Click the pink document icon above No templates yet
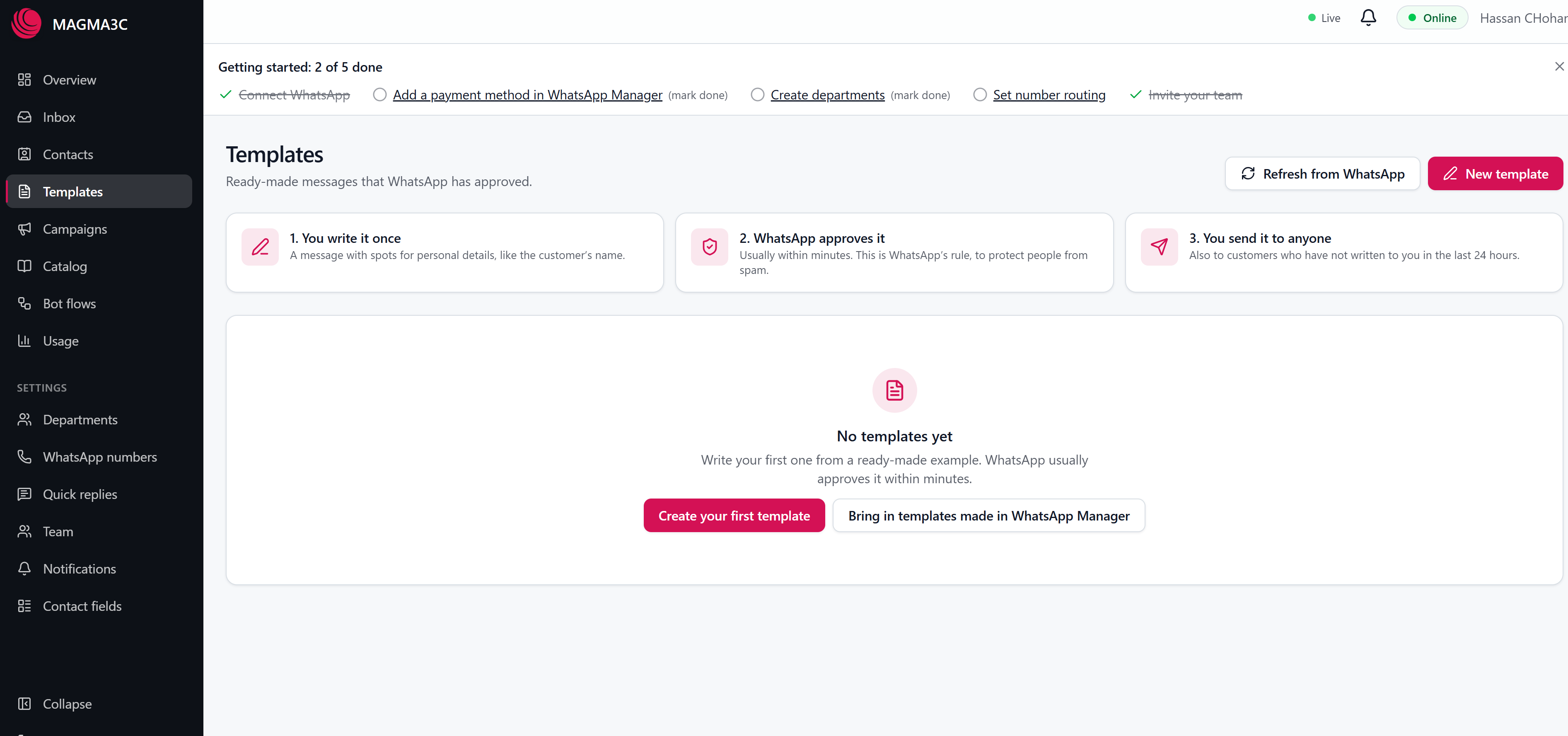The width and height of the screenshot is (1568, 736). click(894, 390)
